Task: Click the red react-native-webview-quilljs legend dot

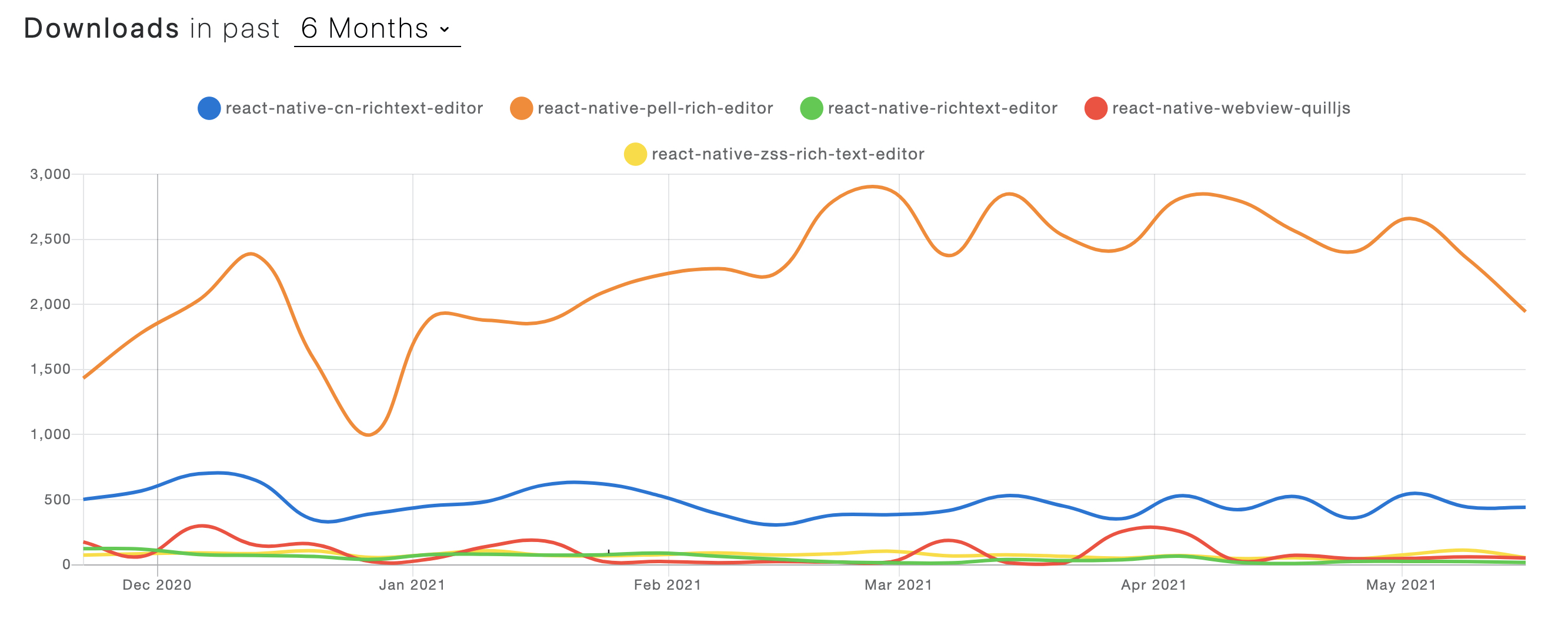Action: [1096, 108]
